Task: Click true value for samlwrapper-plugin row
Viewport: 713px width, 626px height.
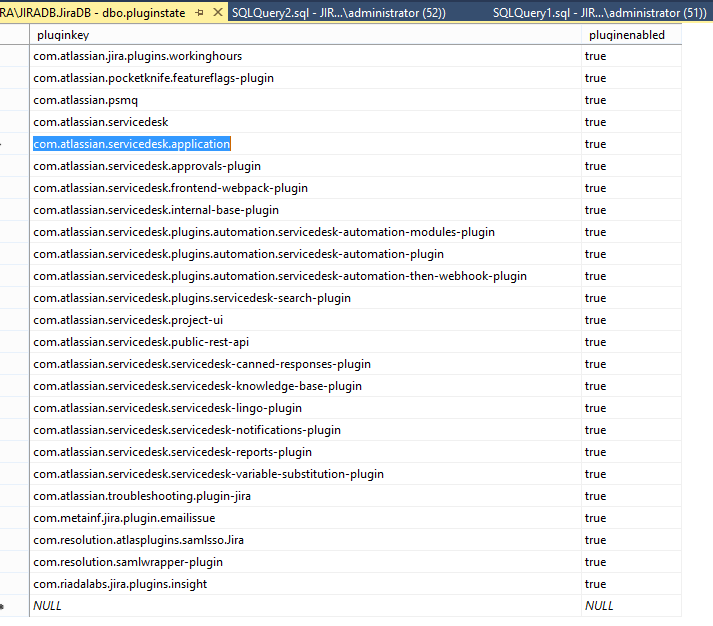Action: [631, 562]
